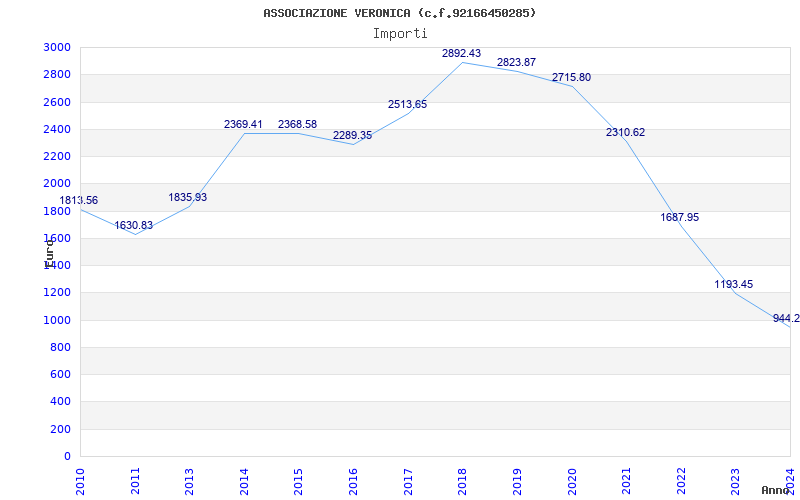Click x-axis year 2011

click(135, 482)
